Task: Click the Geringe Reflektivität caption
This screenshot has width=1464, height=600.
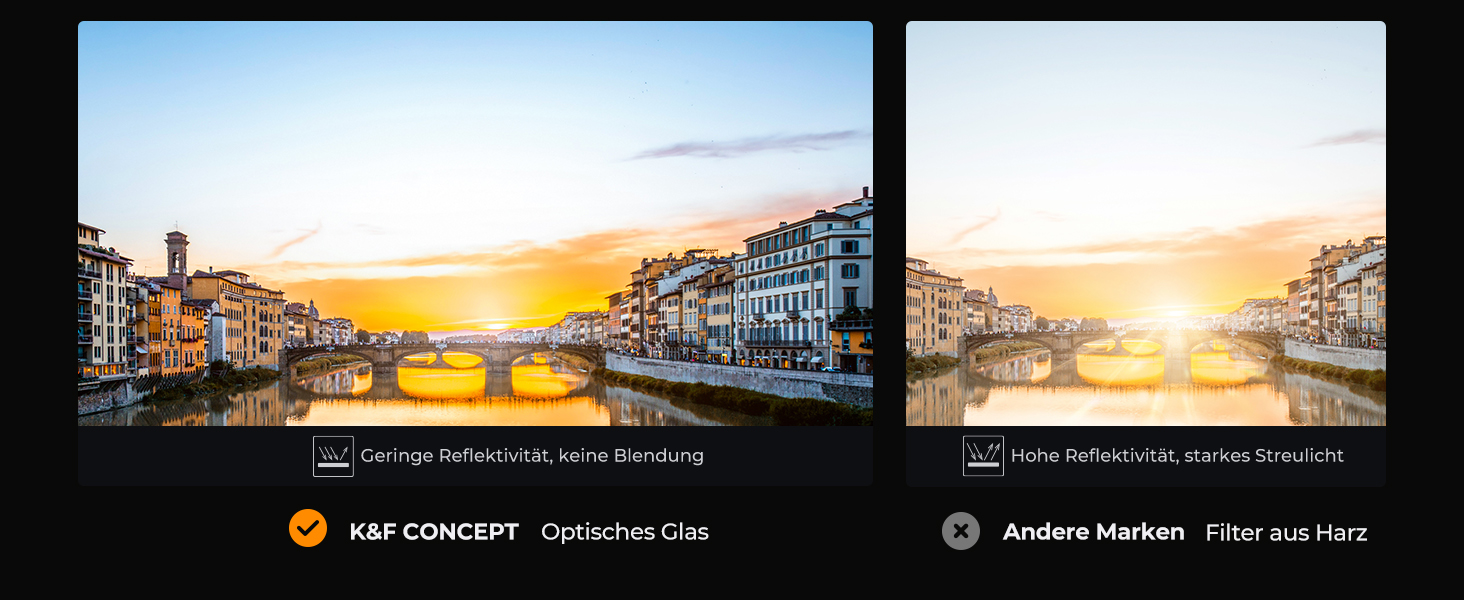Action: coord(532,456)
